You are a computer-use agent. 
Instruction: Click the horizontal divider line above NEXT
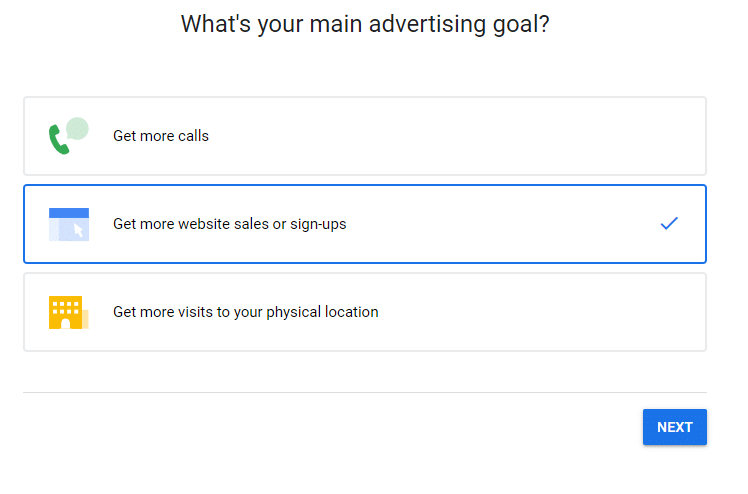[x=364, y=392]
